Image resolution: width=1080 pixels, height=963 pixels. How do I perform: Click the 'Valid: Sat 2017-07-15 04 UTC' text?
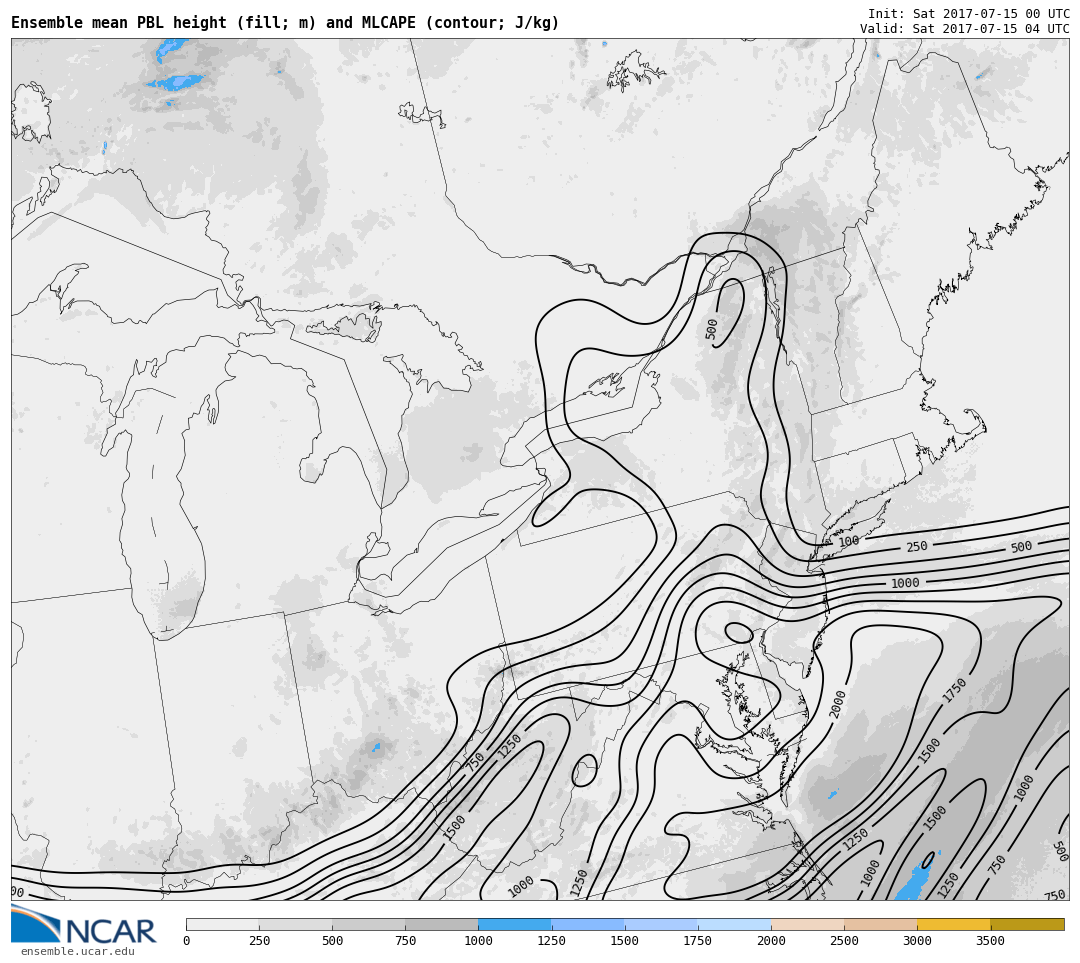(x=964, y=29)
